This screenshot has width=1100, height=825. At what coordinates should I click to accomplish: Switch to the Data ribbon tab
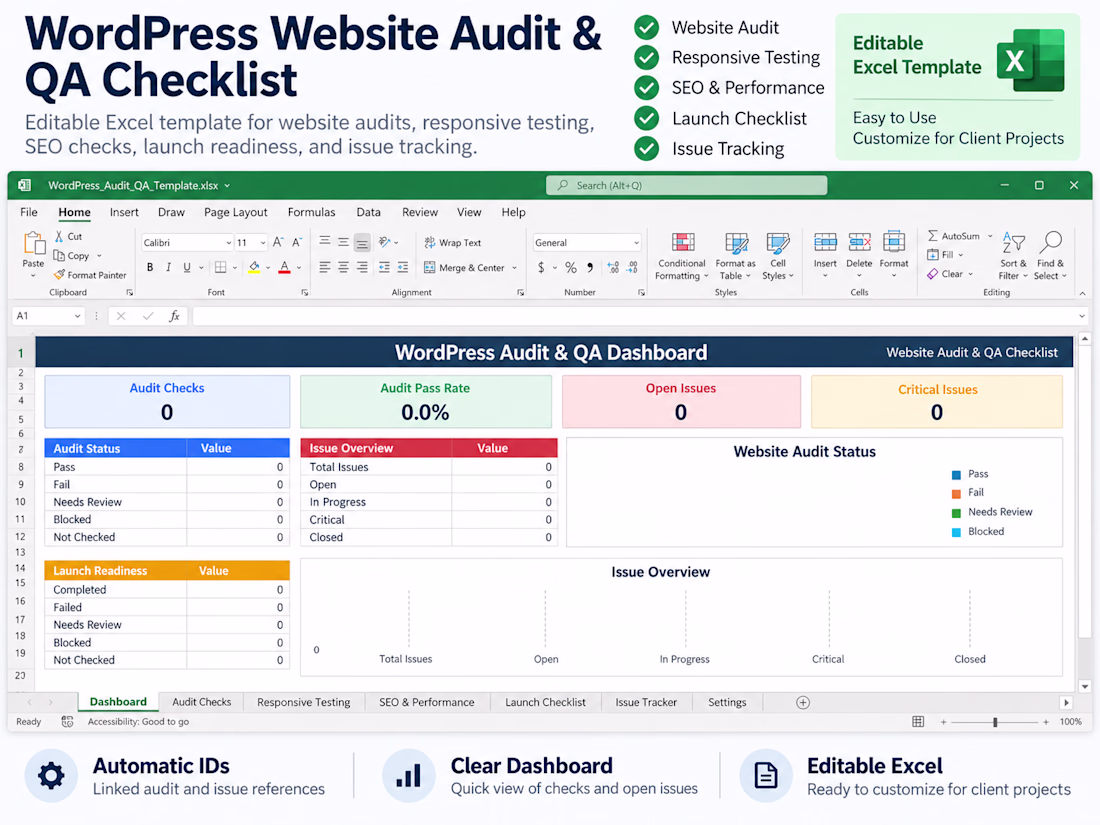click(368, 212)
